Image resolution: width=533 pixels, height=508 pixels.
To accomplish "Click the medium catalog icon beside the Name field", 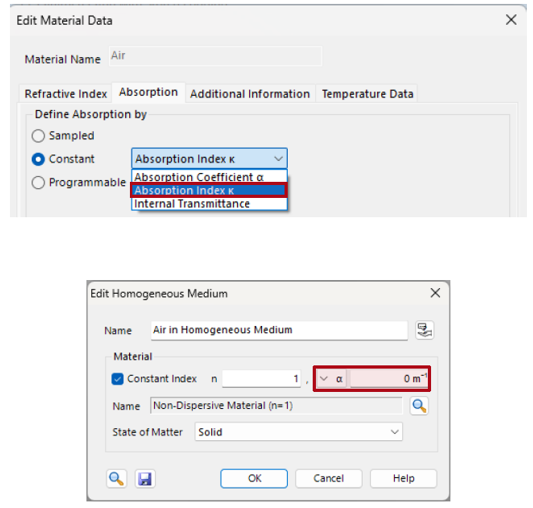I will (x=424, y=330).
